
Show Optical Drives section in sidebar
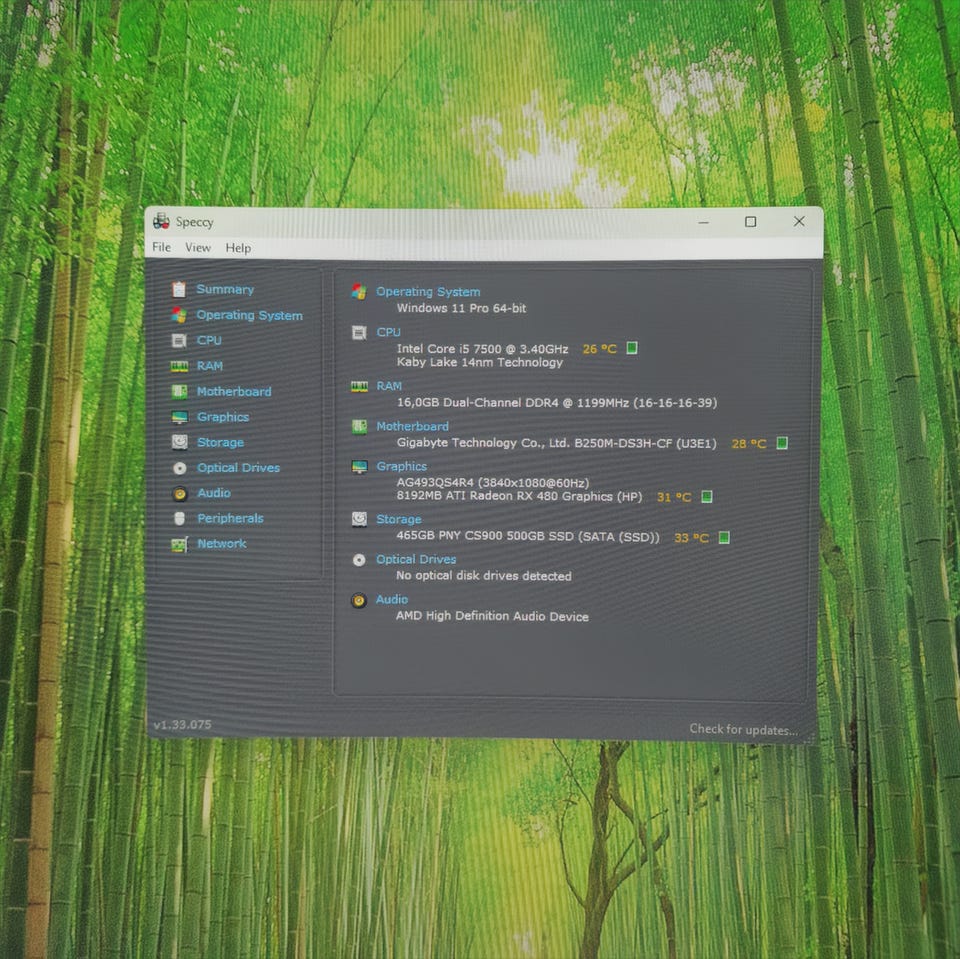click(x=238, y=467)
